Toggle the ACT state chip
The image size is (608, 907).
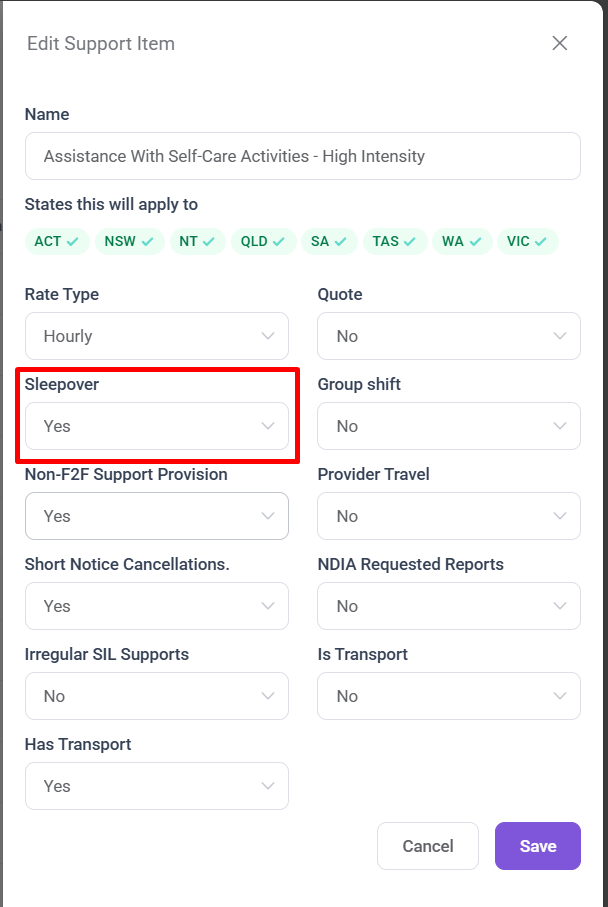point(57,241)
